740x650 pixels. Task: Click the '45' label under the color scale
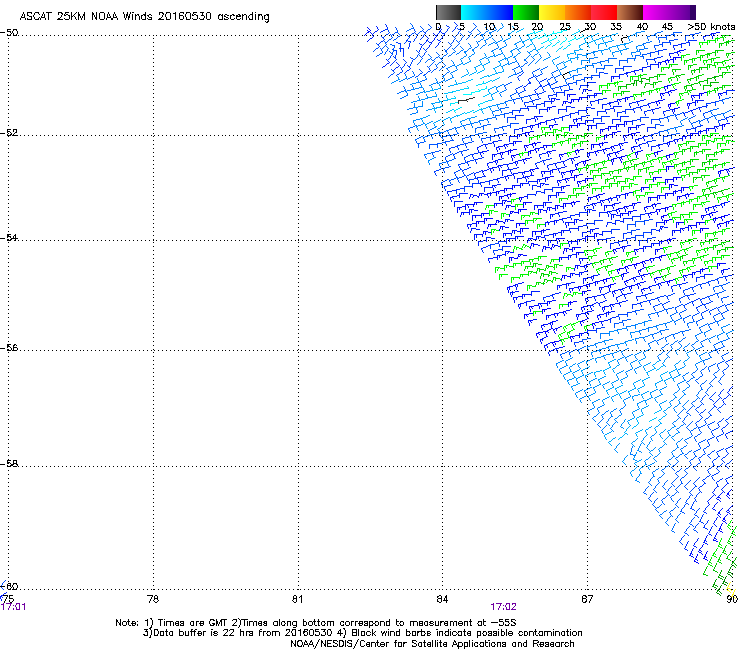(x=667, y=27)
